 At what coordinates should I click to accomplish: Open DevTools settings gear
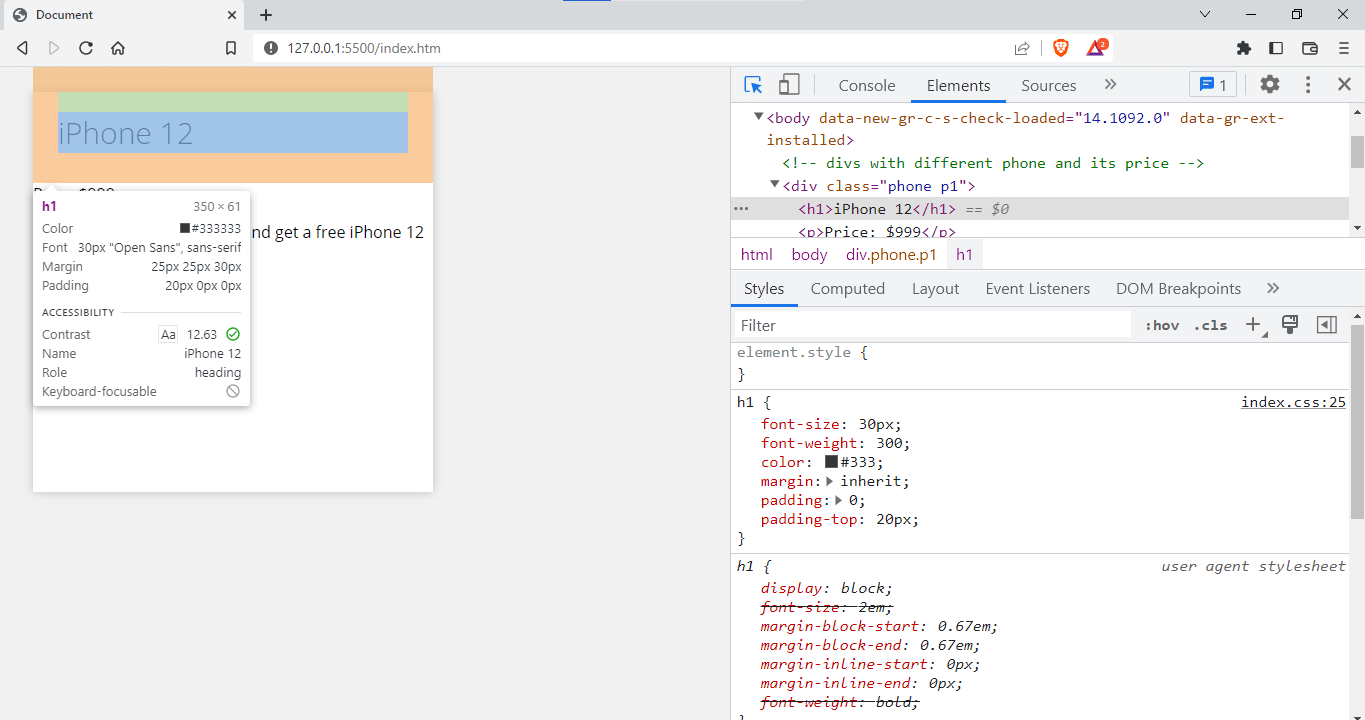pos(1269,84)
